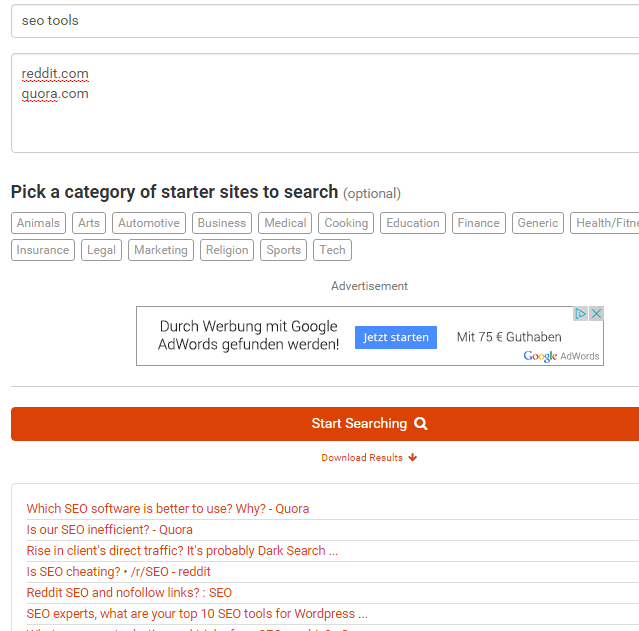The width and height of the screenshot is (639, 631).
Task: Click the Start Searching button
Action: (x=325, y=424)
